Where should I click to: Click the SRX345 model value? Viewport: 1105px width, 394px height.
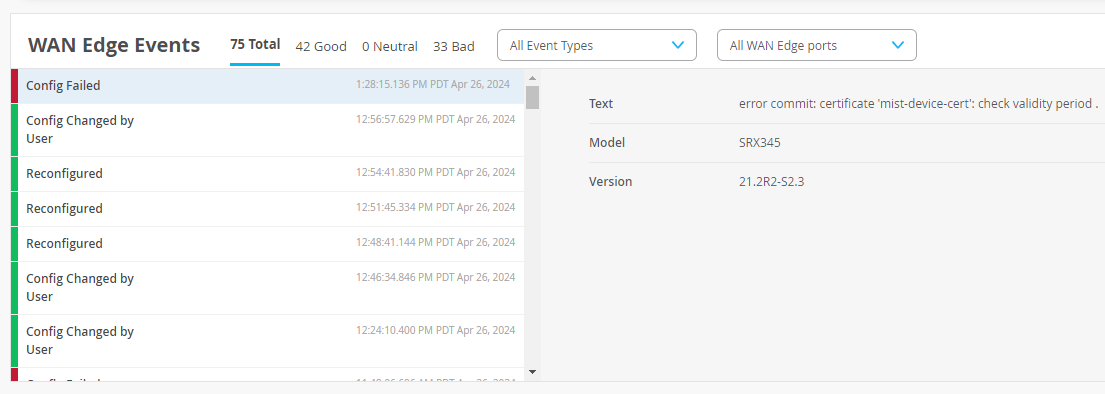(760, 142)
